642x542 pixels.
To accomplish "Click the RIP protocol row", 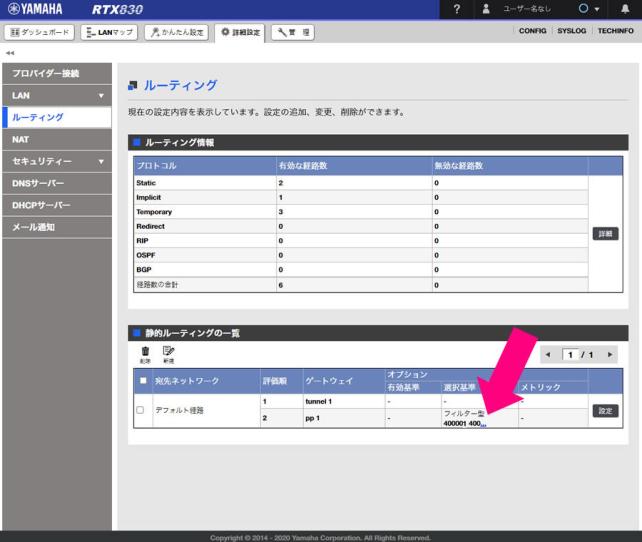I will [361, 241].
